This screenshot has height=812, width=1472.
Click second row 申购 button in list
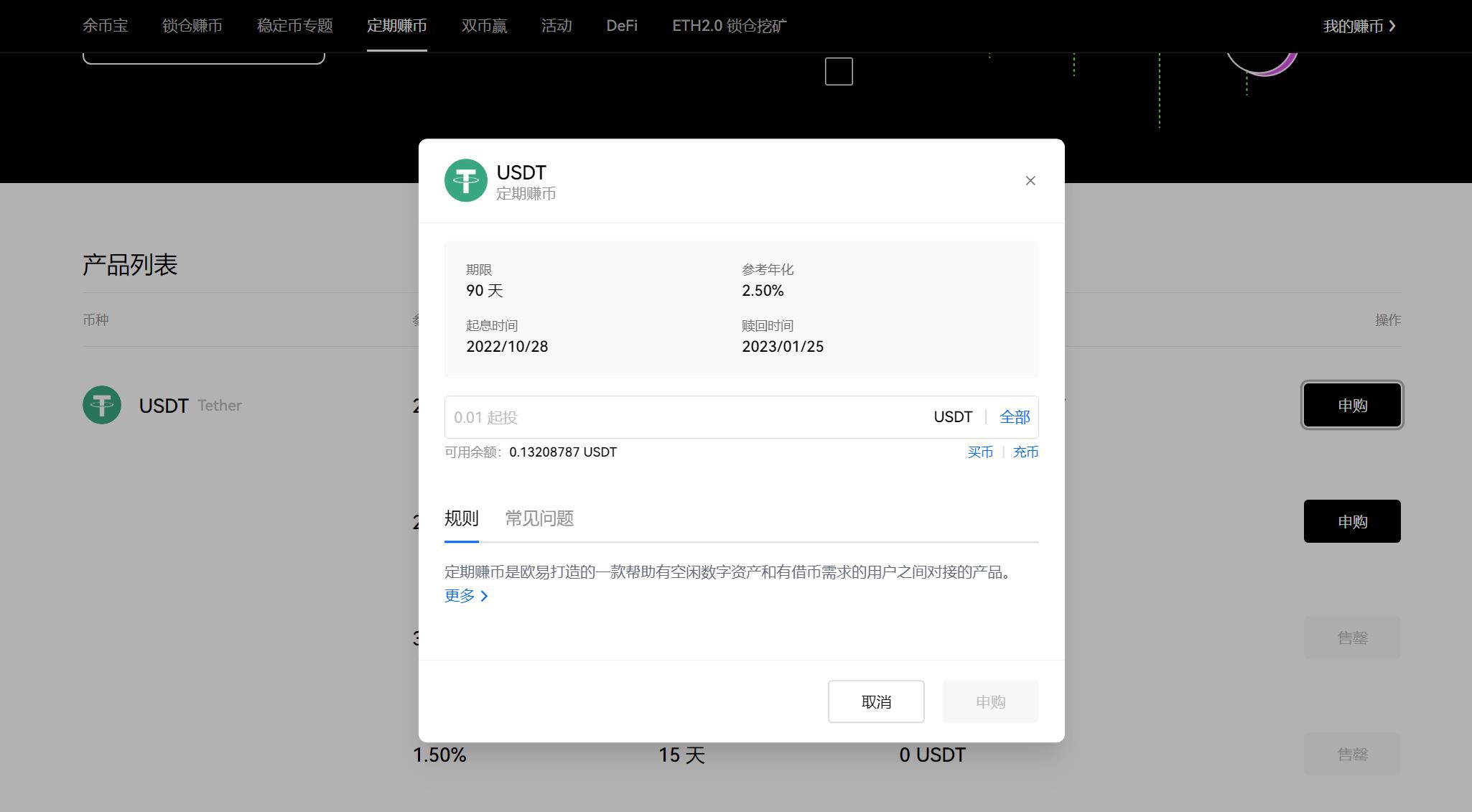[1351, 521]
